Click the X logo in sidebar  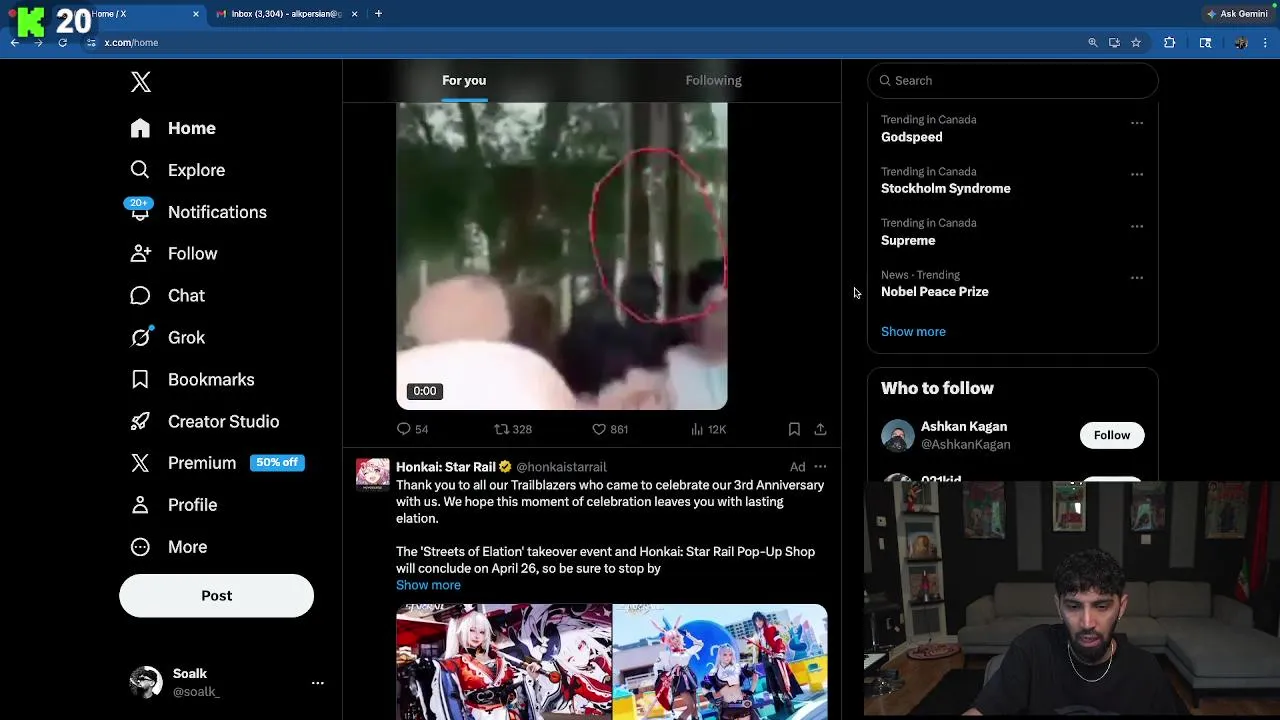141,82
